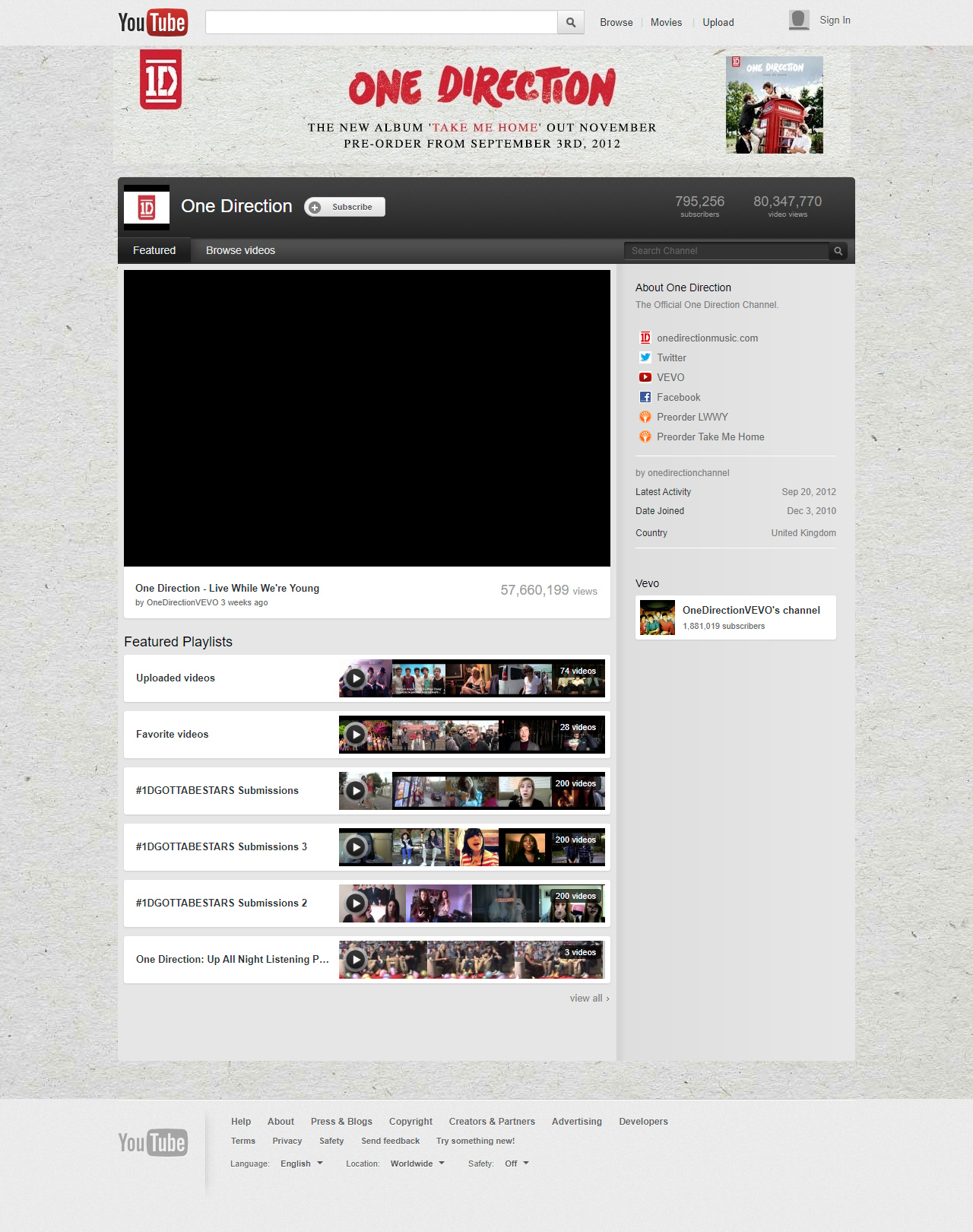
Task: Play the #1DGOTTABESTARS Submissions 2 playlist
Action: click(x=355, y=903)
